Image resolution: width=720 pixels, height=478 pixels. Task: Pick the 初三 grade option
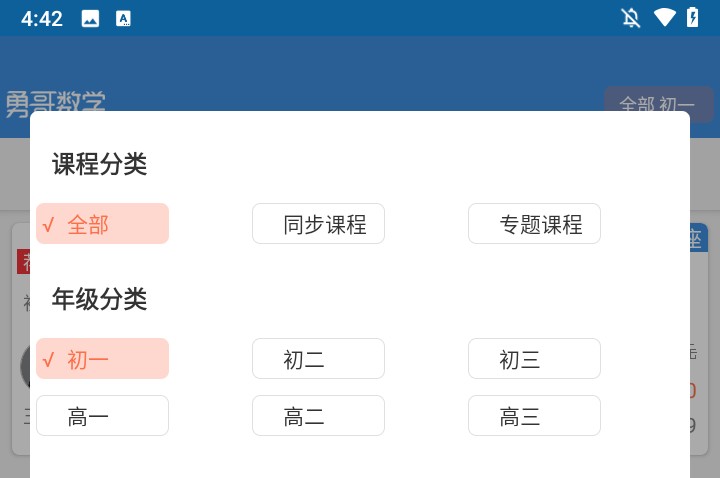point(534,359)
